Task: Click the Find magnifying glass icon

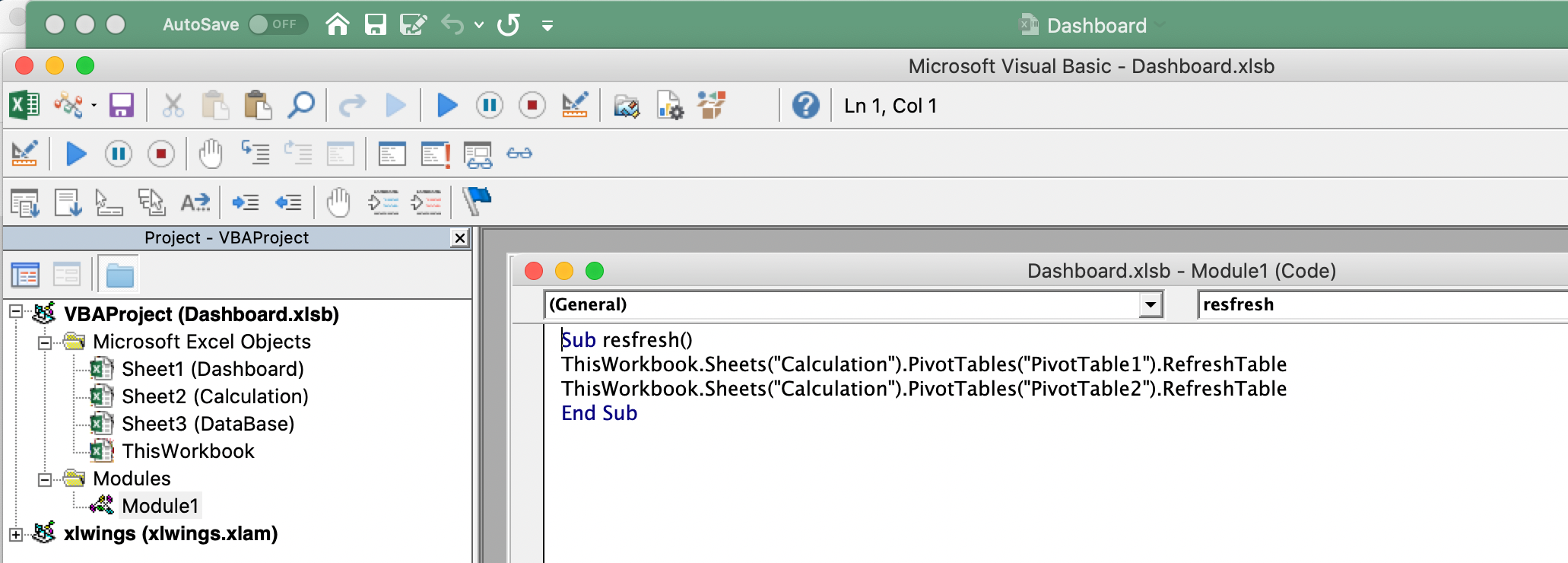Action: point(301,105)
